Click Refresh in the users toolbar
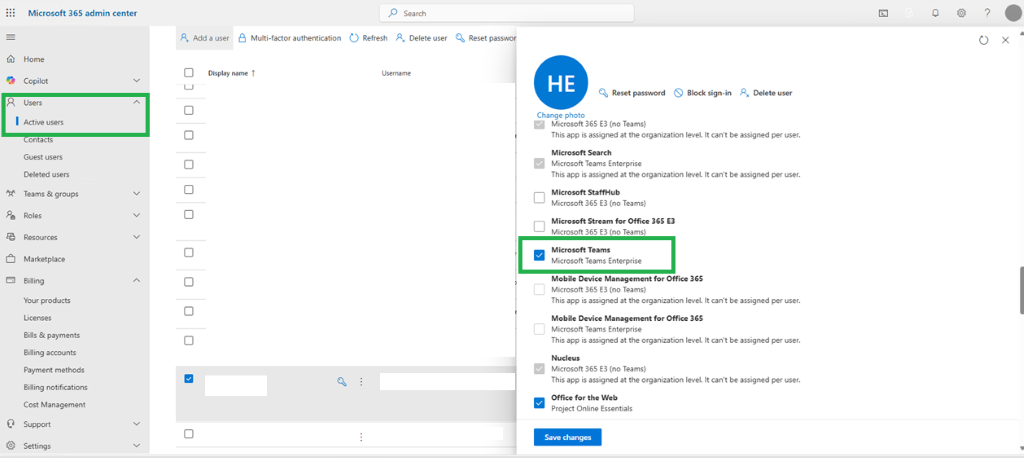 [x=369, y=38]
